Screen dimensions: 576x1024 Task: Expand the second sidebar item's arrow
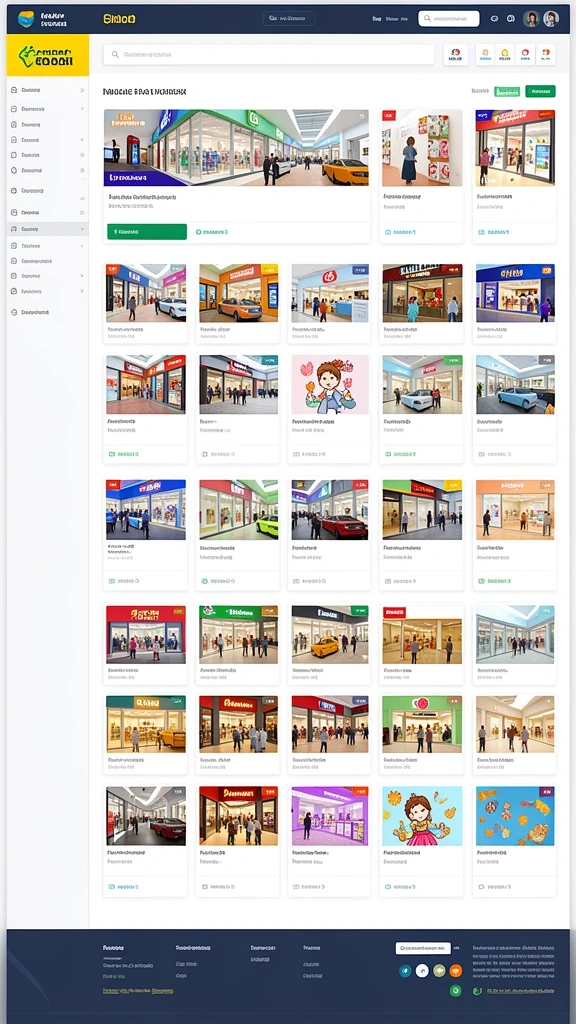(x=82, y=109)
